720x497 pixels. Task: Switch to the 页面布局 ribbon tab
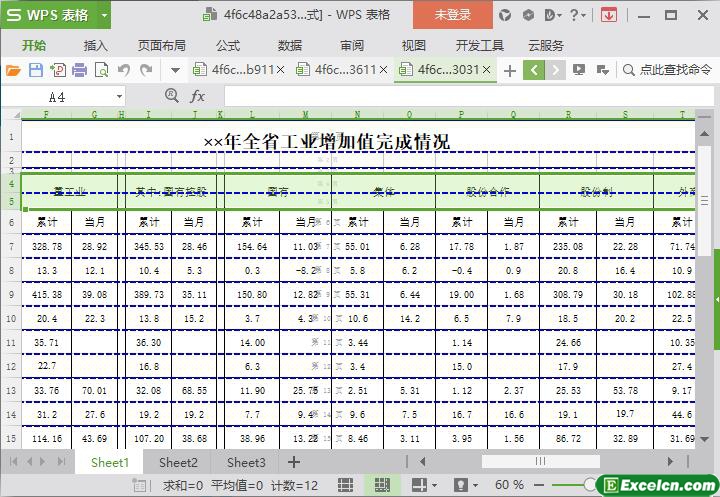coord(162,45)
